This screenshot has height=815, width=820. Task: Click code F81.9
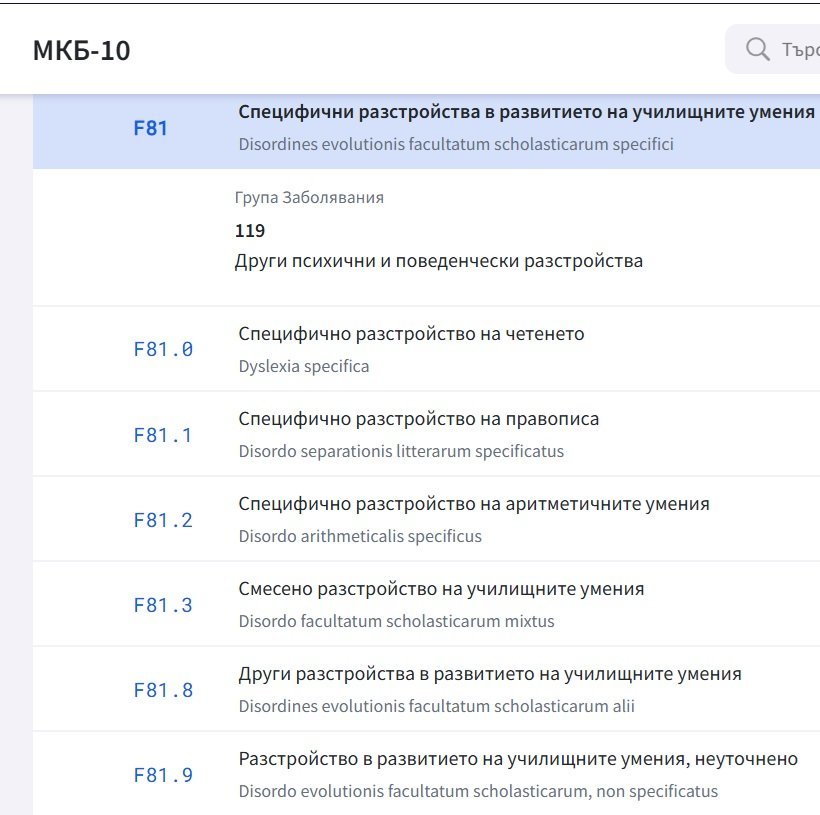[163, 775]
